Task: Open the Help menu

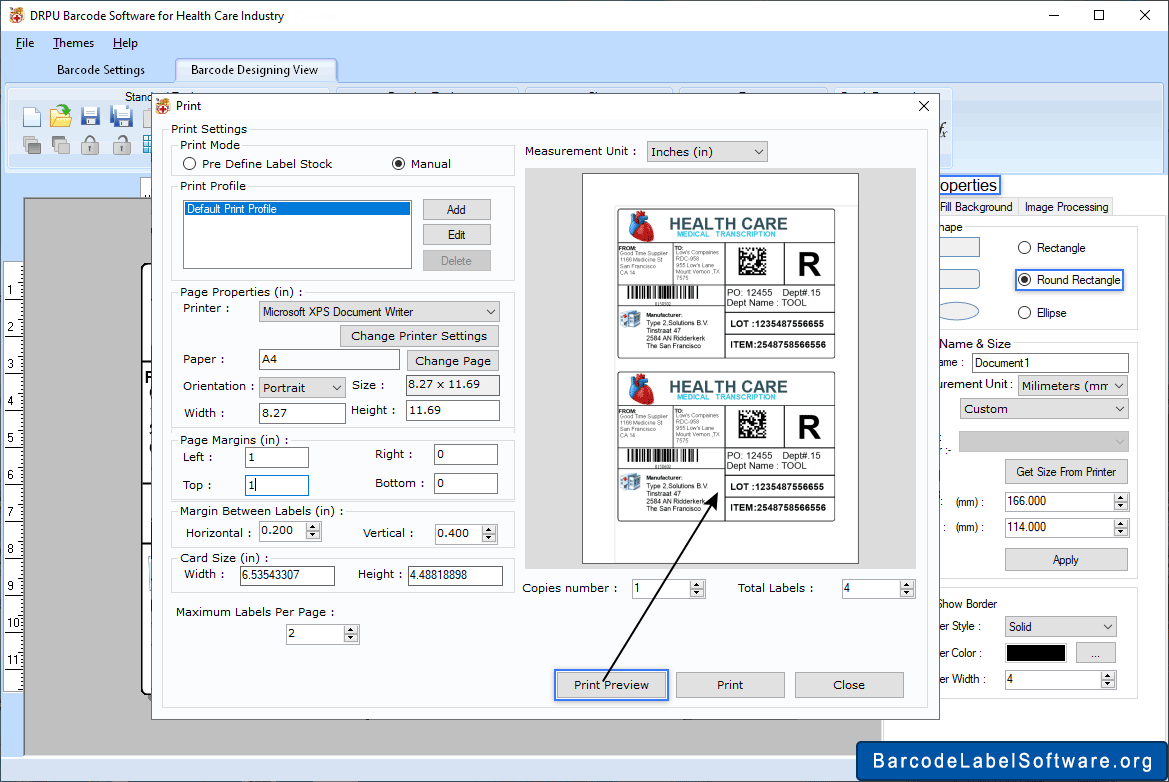Action: 125,43
